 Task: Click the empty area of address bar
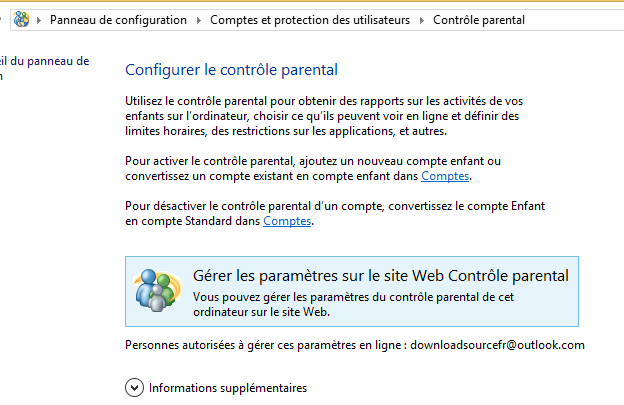[573, 20]
